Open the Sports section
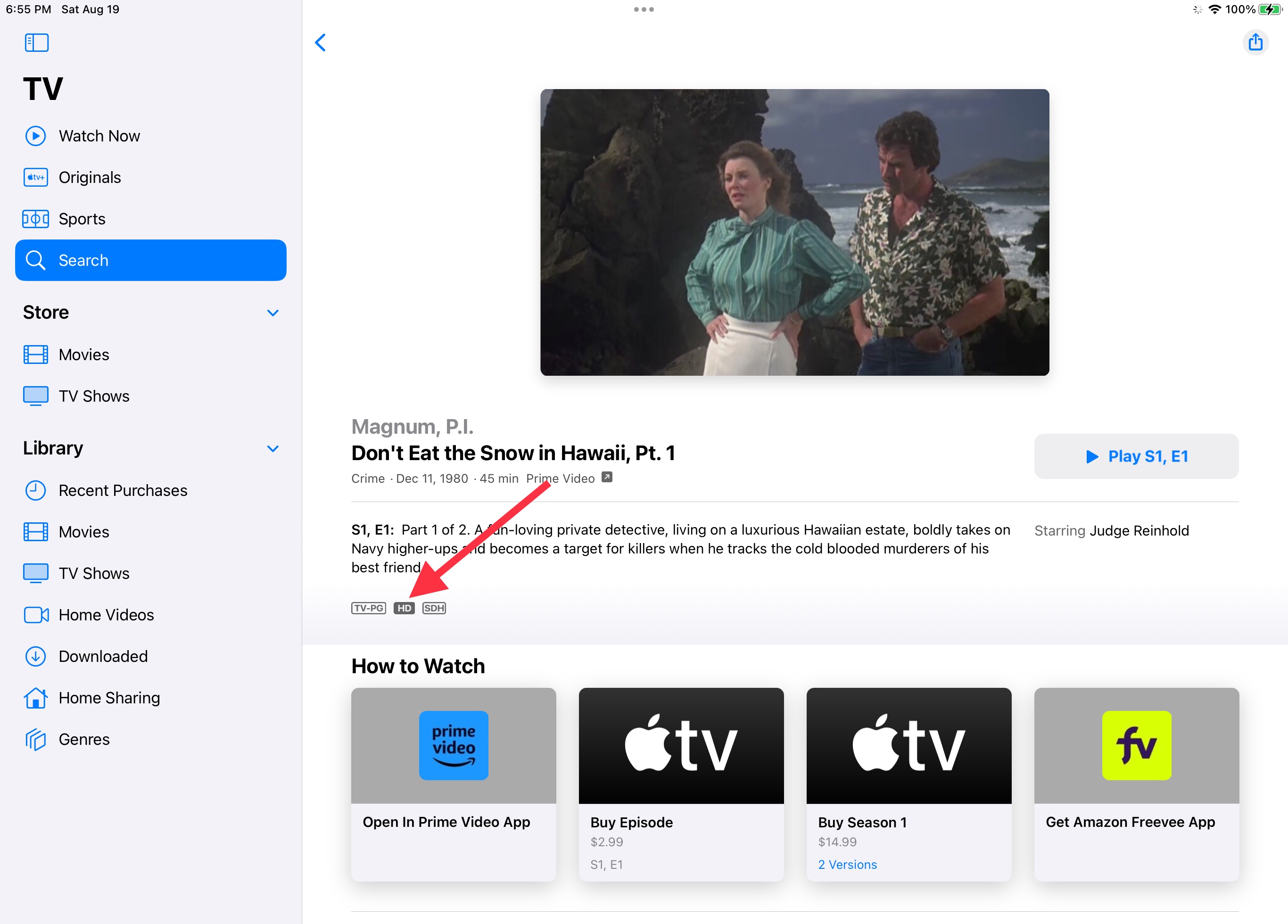Image resolution: width=1288 pixels, height=924 pixels. pos(82,219)
